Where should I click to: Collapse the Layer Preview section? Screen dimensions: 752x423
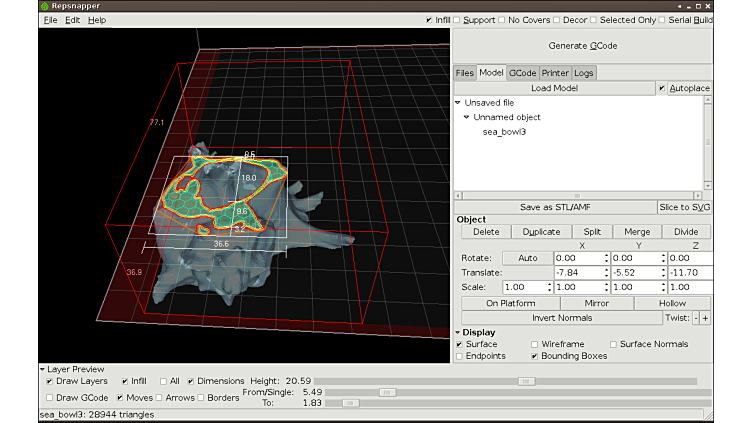coord(43,369)
